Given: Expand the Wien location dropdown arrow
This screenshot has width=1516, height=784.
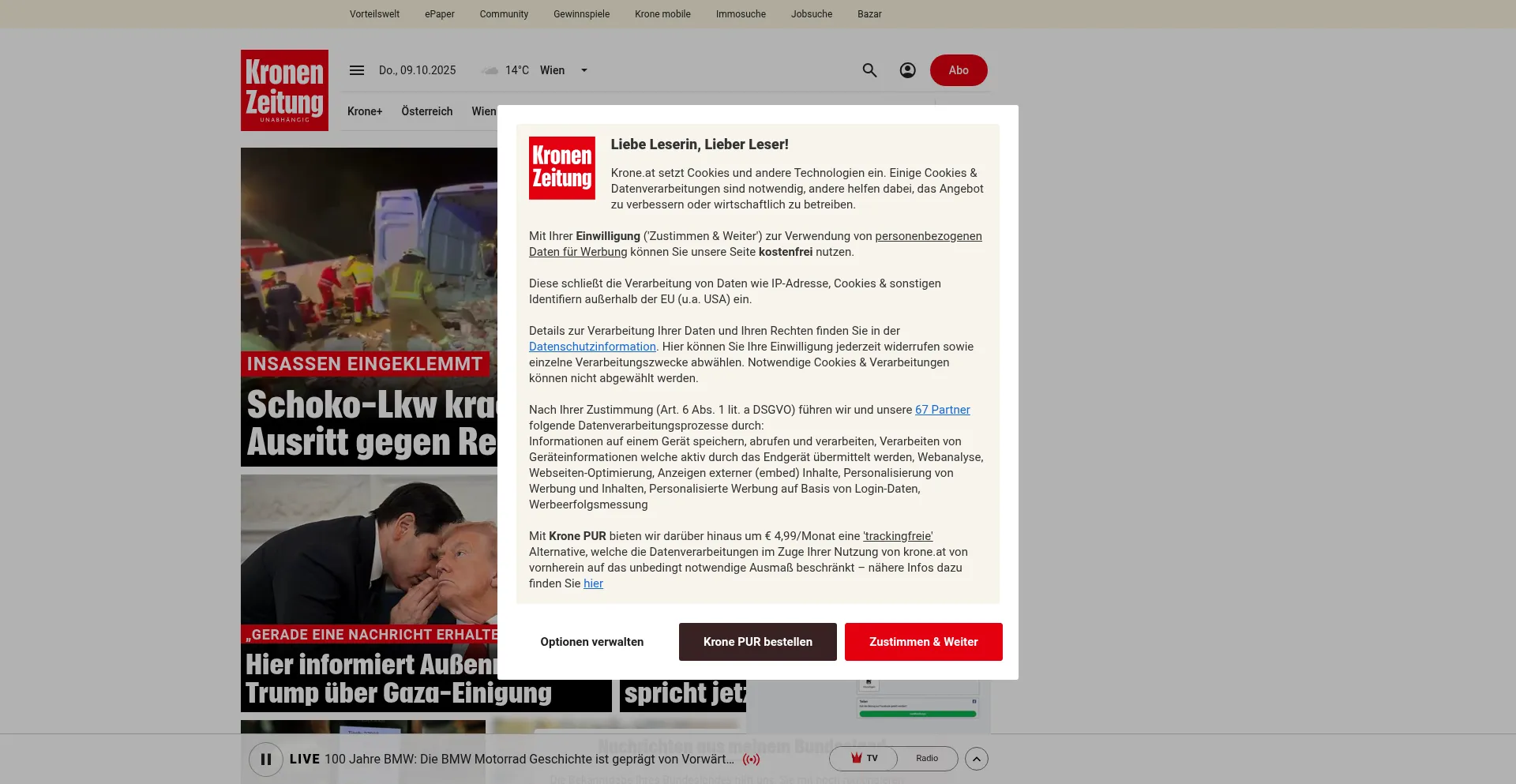Looking at the screenshot, I should point(584,70).
